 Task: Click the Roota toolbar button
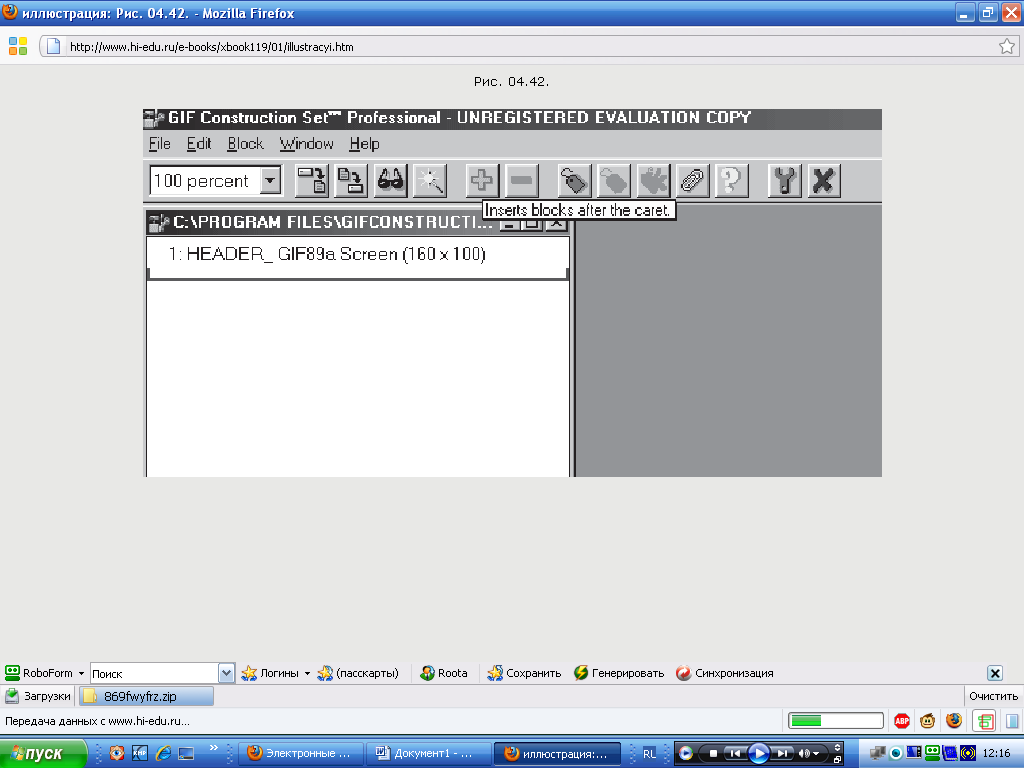click(x=444, y=673)
